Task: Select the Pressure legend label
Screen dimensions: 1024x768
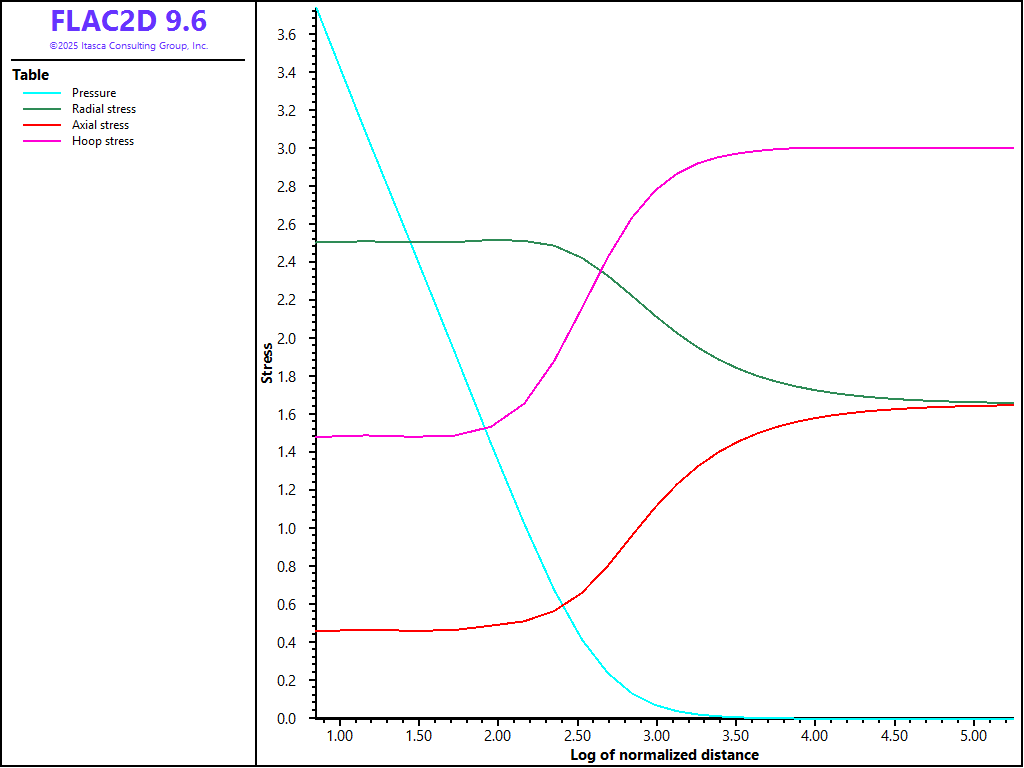Action: pyautogui.click(x=94, y=94)
